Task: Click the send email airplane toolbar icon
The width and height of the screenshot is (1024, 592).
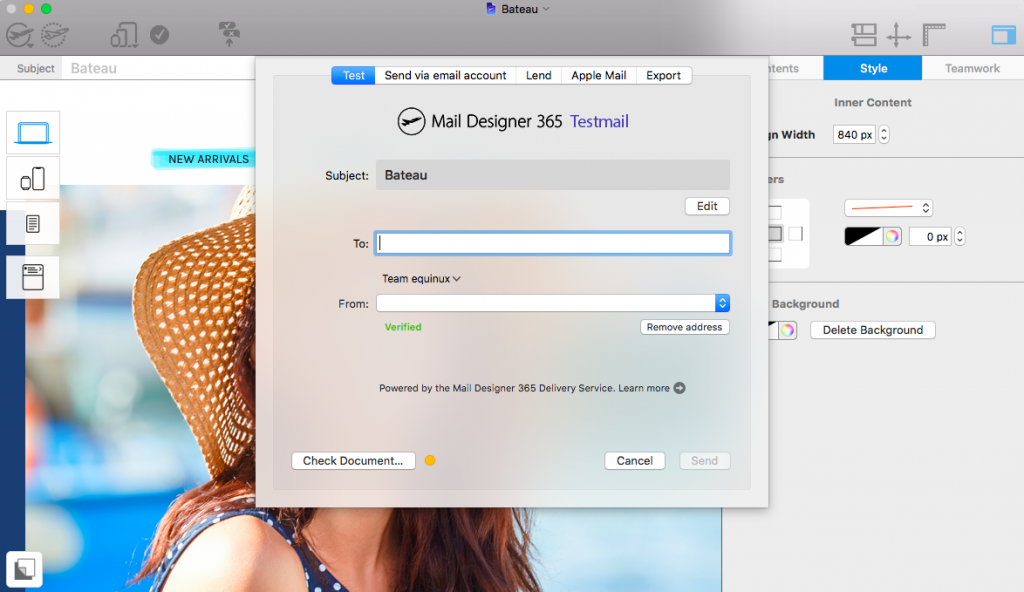Action: click(20, 35)
